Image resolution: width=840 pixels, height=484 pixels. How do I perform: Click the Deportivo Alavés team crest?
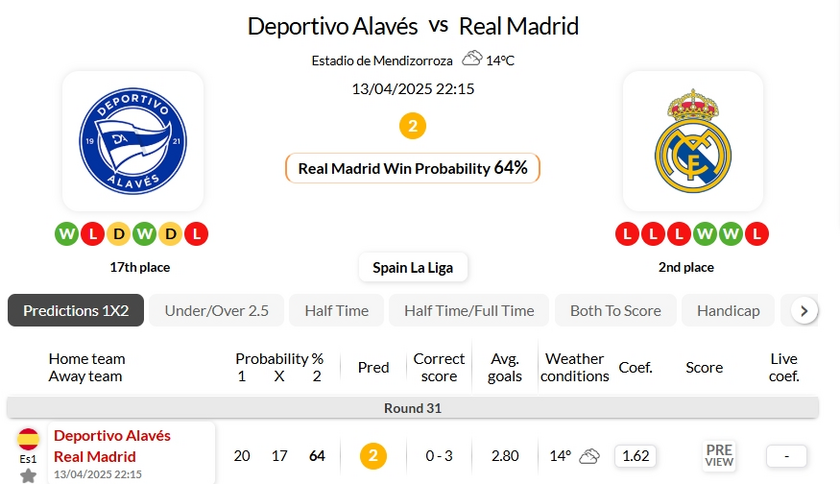(x=133, y=140)
